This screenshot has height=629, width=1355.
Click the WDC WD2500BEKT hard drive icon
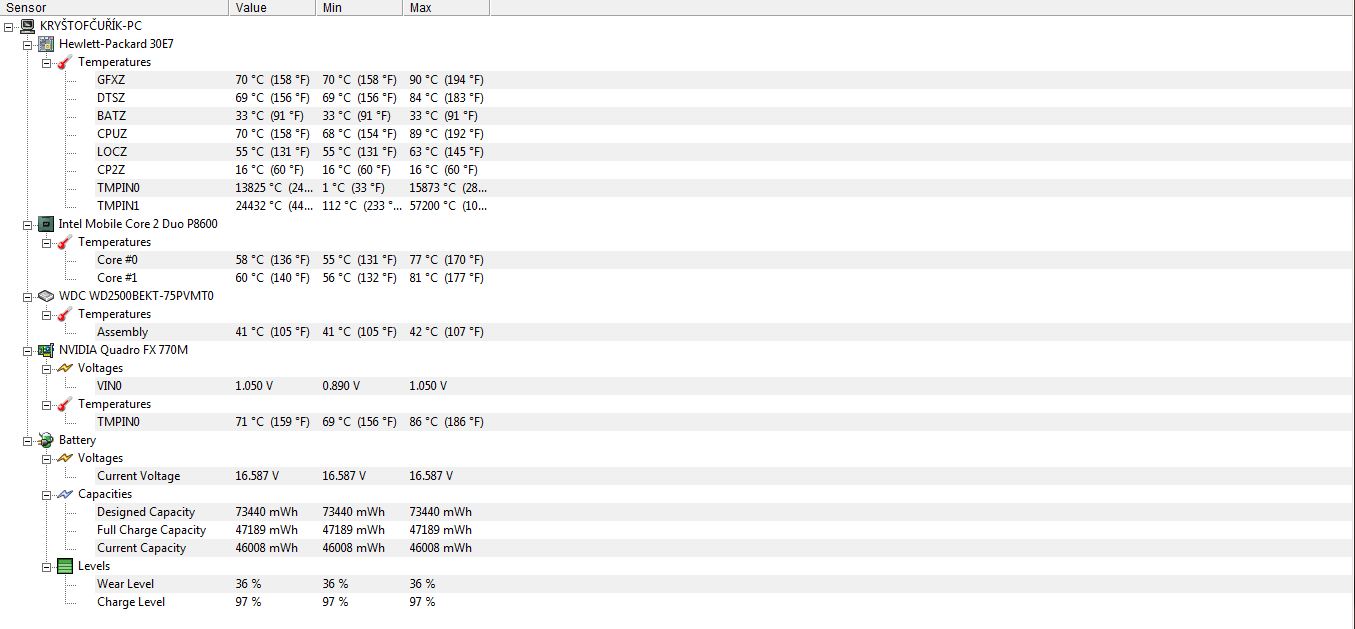[x=45, y=296]
